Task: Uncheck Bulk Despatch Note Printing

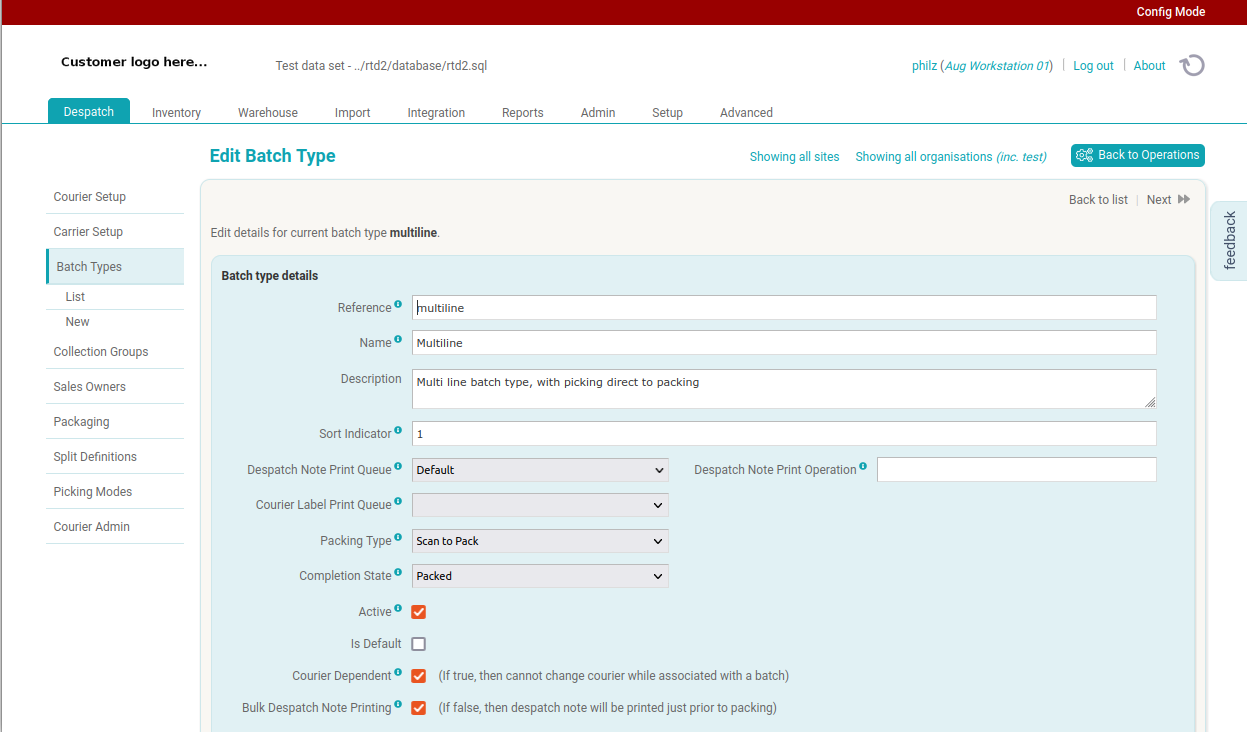Action: 418,707
